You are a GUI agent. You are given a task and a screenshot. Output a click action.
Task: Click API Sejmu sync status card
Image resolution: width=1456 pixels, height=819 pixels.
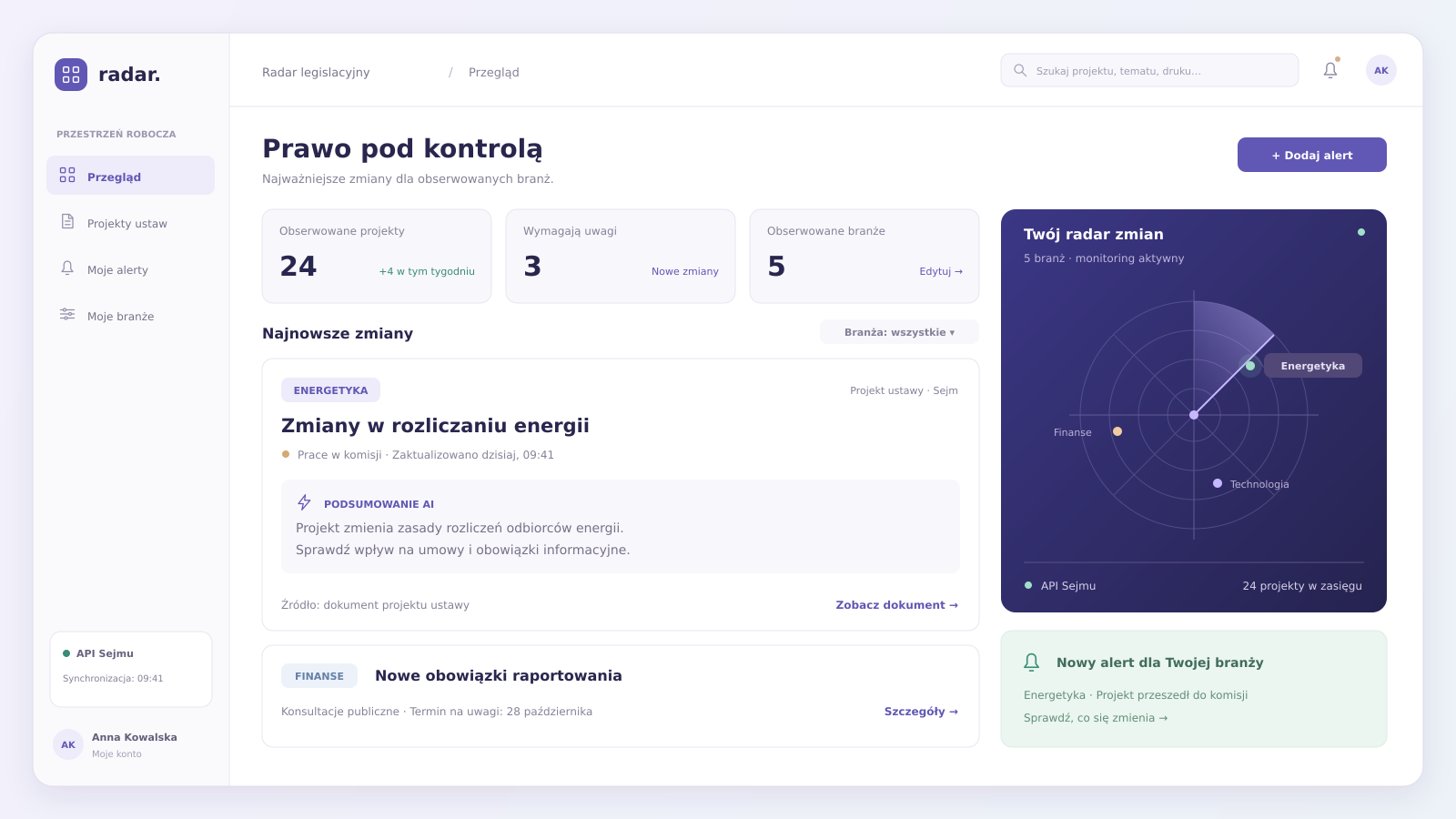coord(131,669)
